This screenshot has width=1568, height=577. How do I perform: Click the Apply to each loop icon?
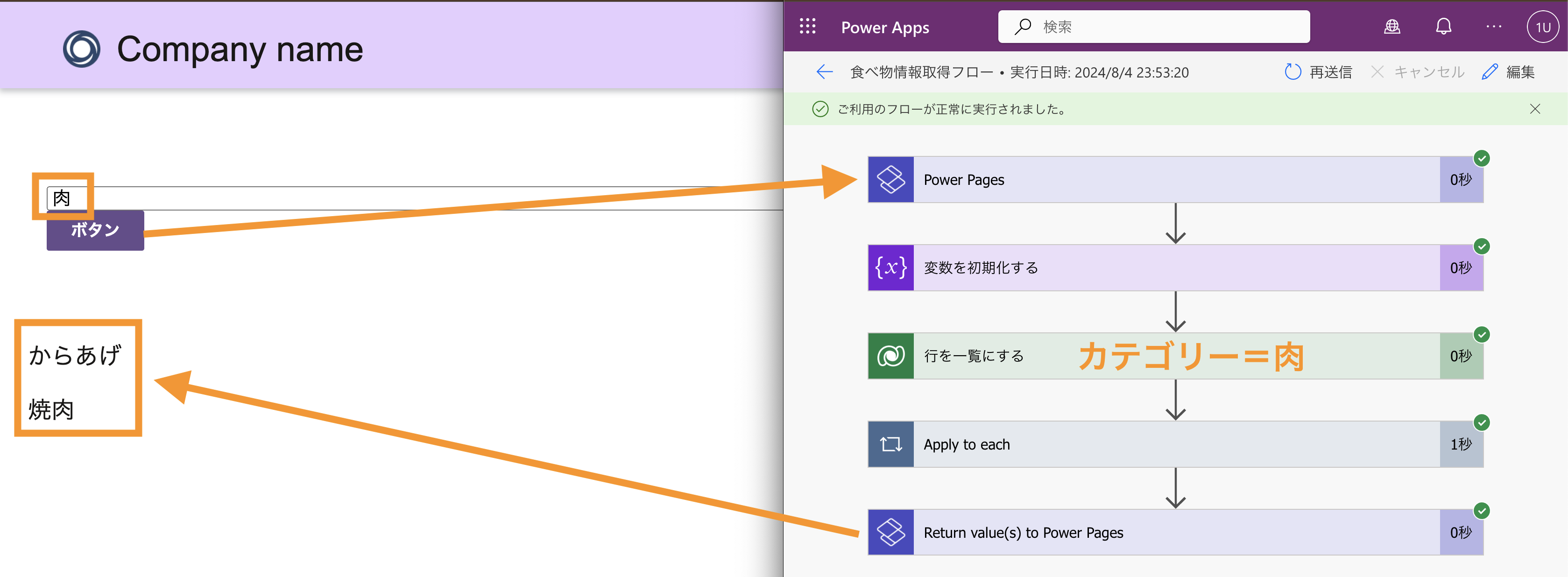click(890, 444)
